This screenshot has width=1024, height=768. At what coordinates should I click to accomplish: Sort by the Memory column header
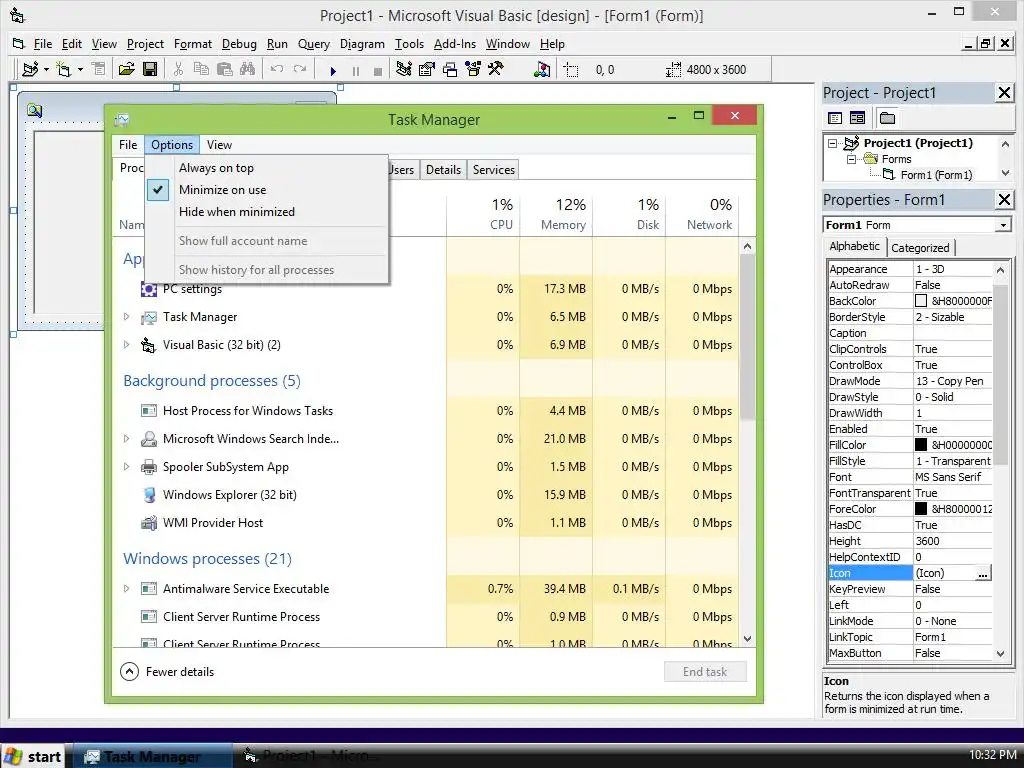point(556,214)
